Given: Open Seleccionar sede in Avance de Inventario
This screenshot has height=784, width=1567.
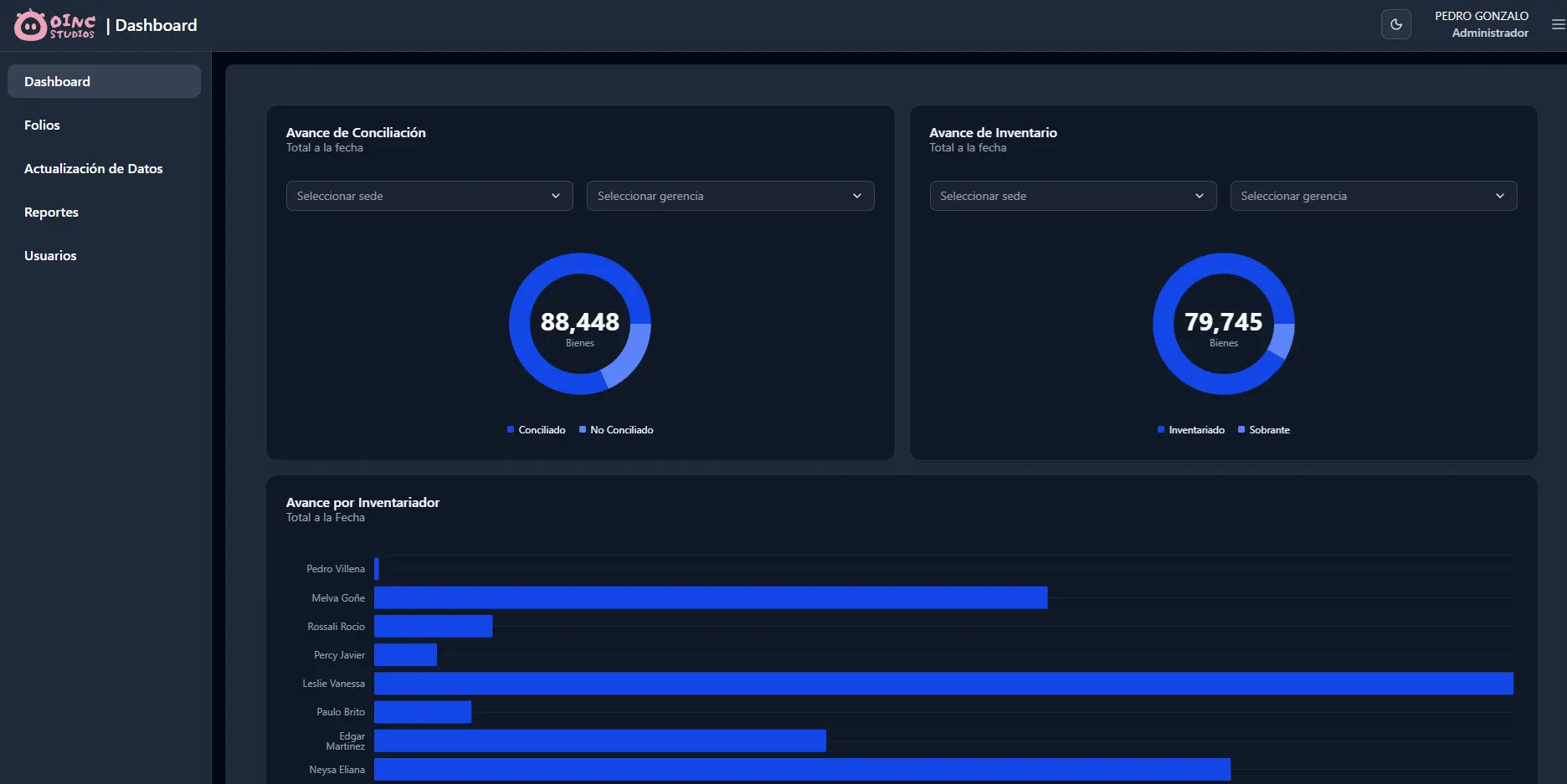Looking at the screenshot, I should (x=1072, y=196).
